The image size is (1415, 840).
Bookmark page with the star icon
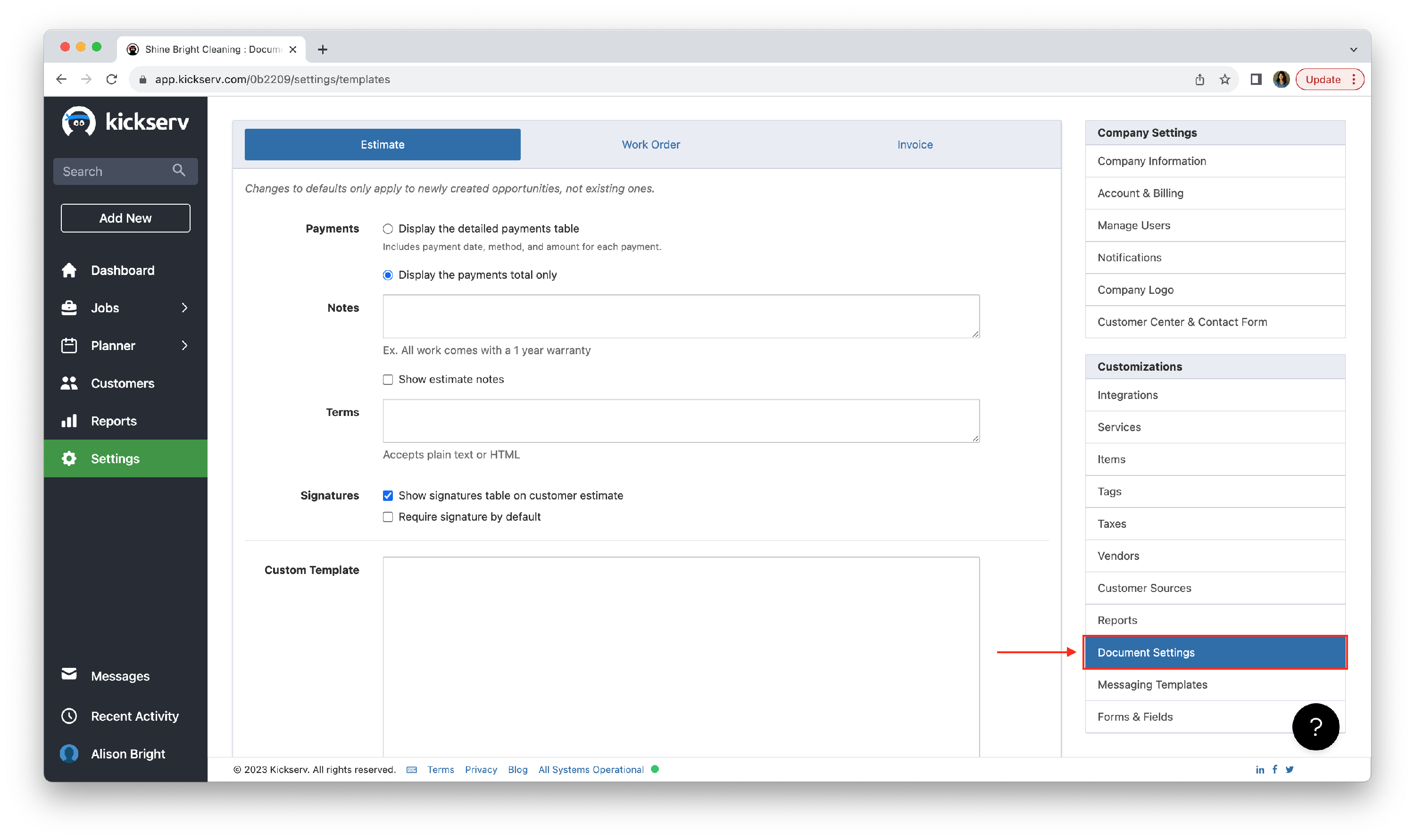tap(1224, 79)
